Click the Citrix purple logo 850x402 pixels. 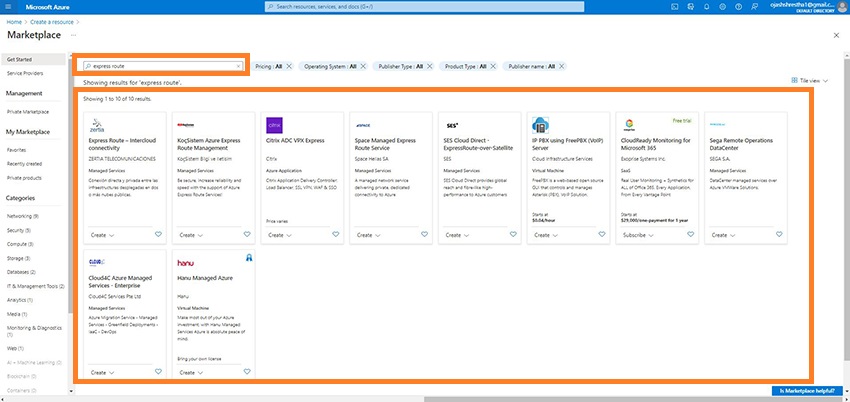pyautogui.click(x=274, y=125)
